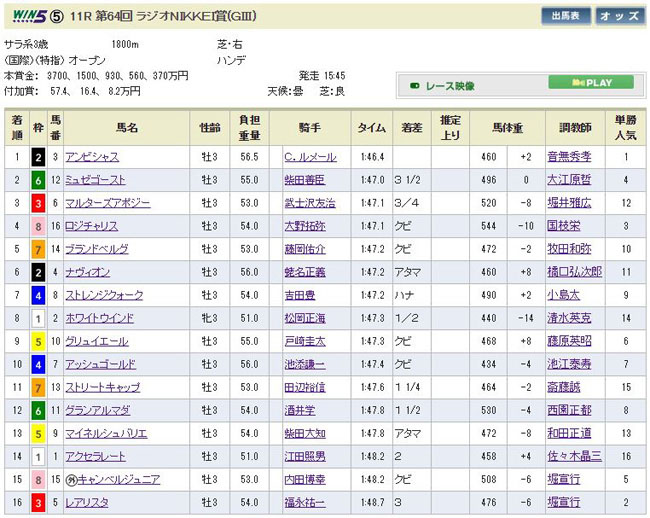Click the green PLAY video button

(590, 83)
